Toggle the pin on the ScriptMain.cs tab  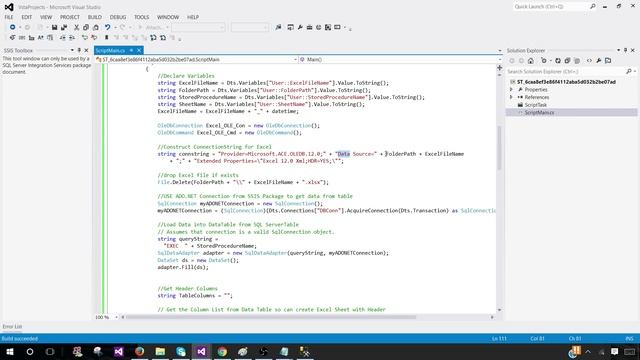coord(131,50)
